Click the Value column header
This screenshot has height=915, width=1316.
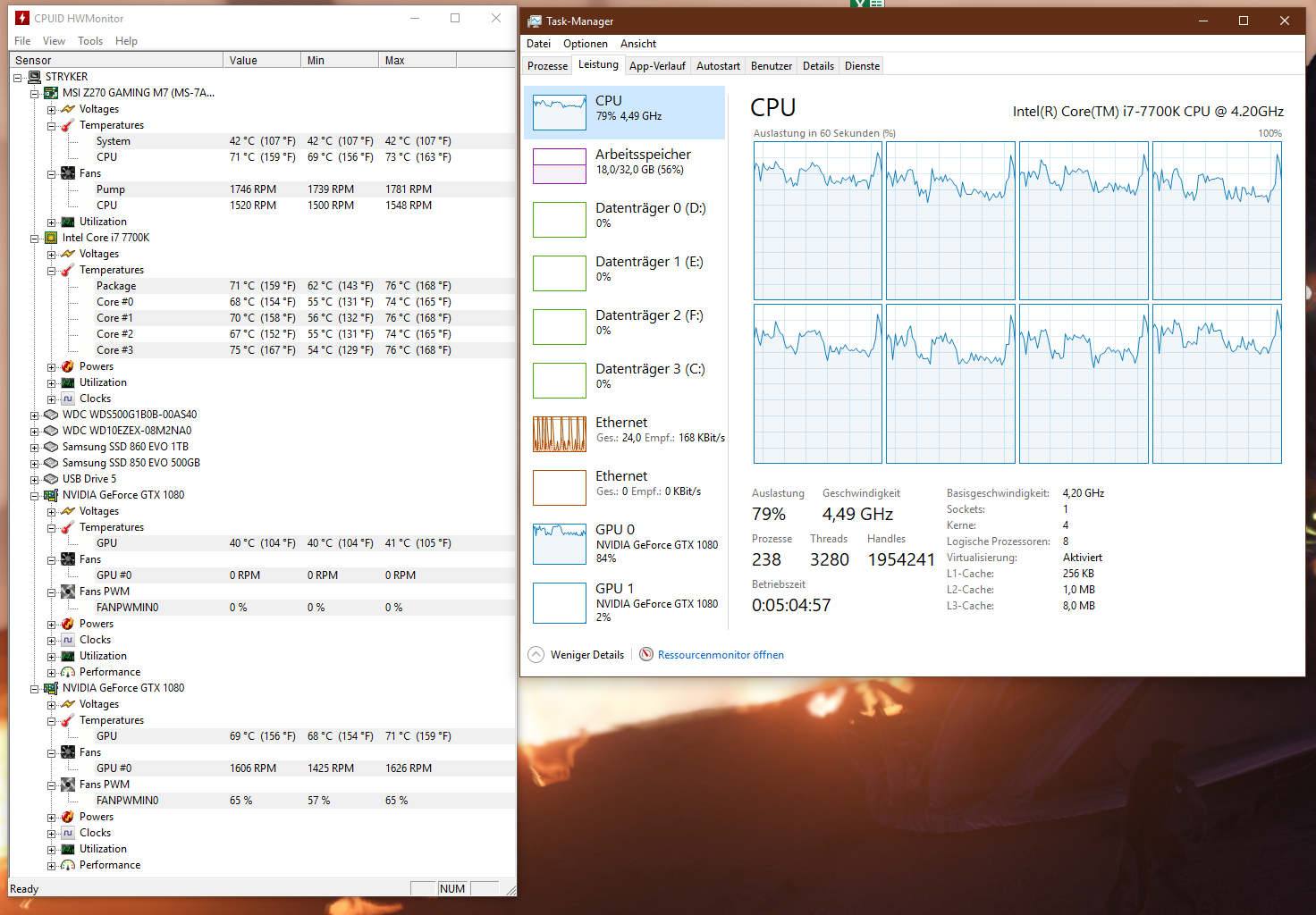point(260,61)
